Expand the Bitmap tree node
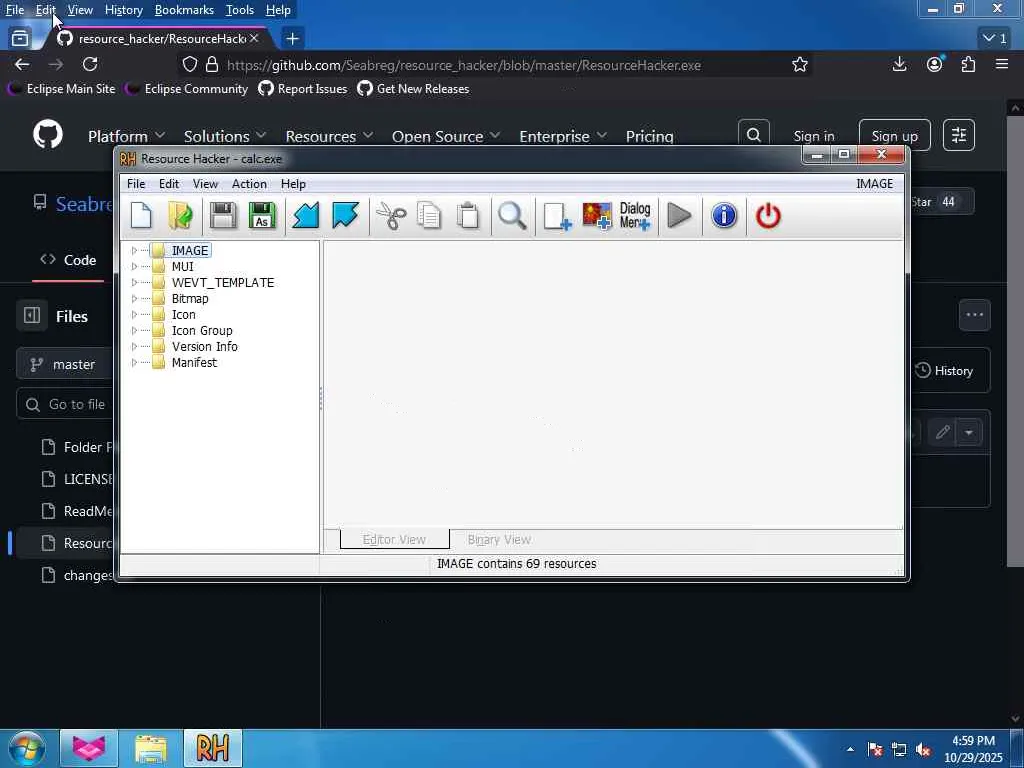 tap(134, 298)
